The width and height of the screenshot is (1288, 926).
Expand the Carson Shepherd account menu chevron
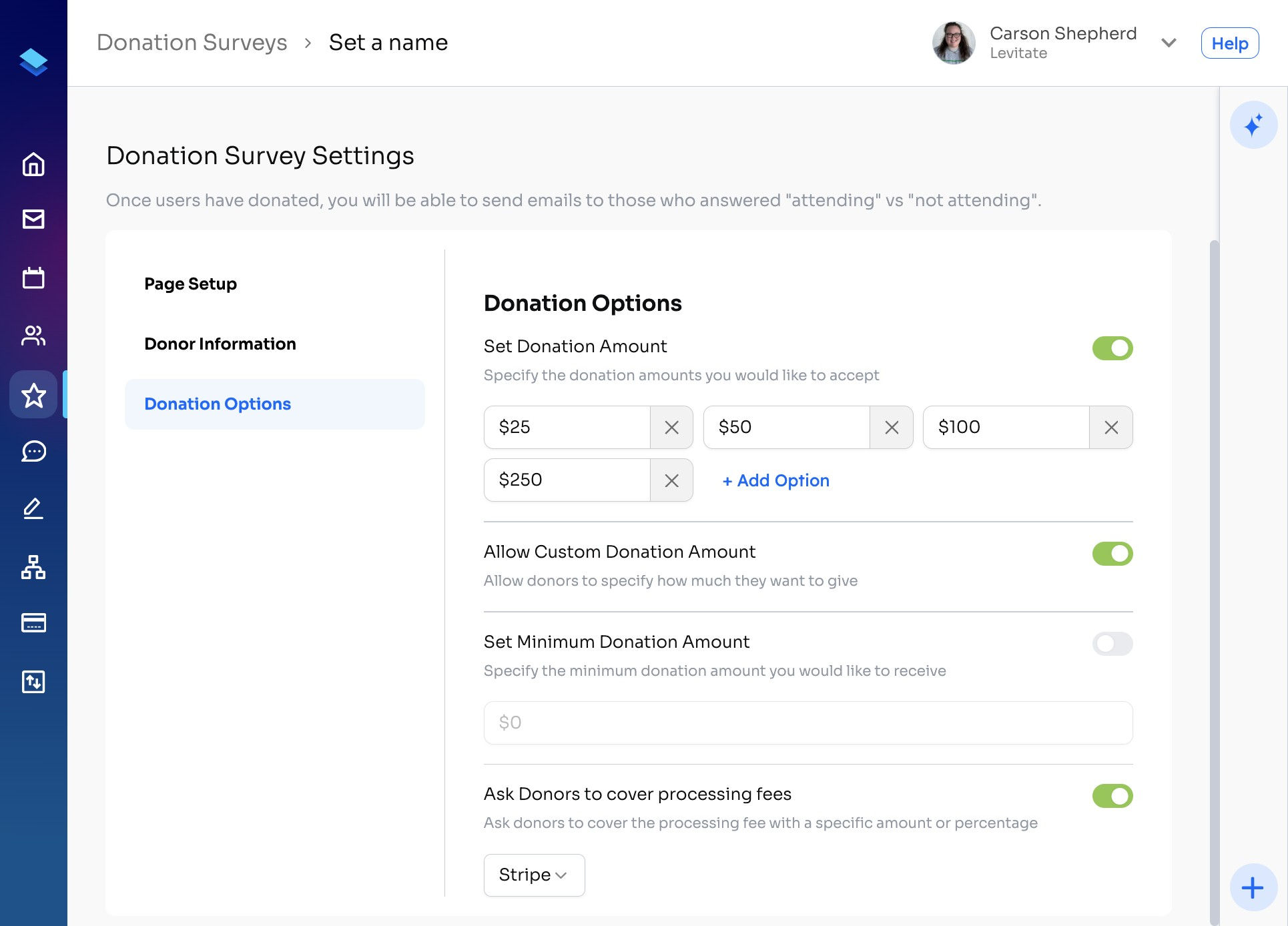coord(1168,43)
